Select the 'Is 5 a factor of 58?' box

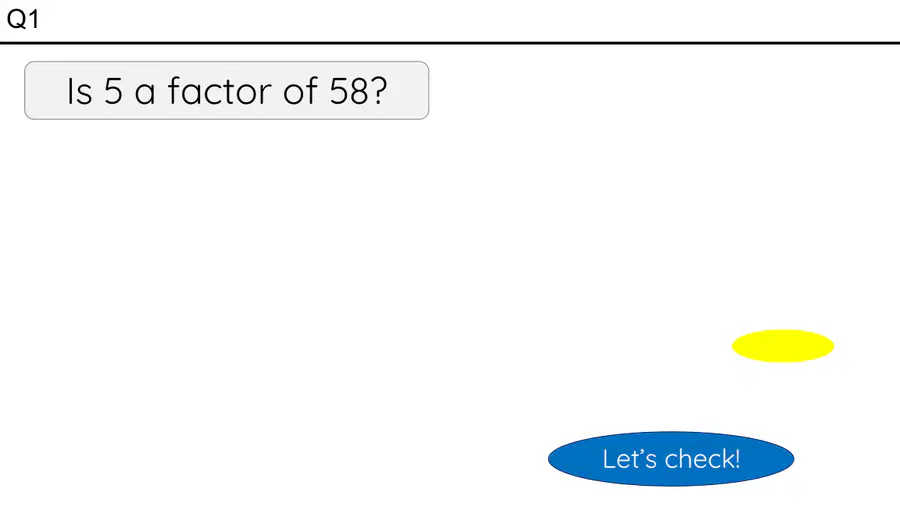[227, 91]
